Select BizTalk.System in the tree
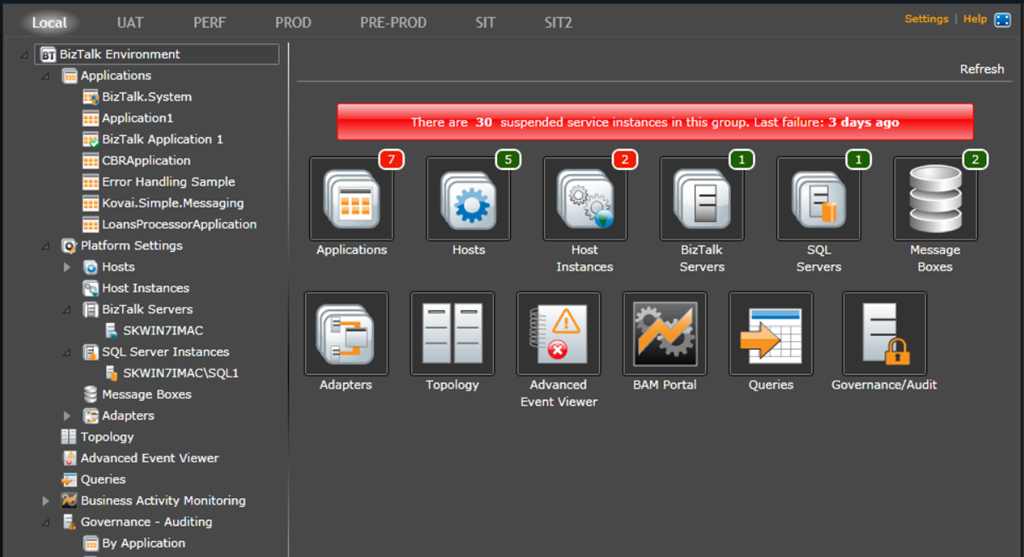The height and width of the screenshot is (557, 1024). 146,97
